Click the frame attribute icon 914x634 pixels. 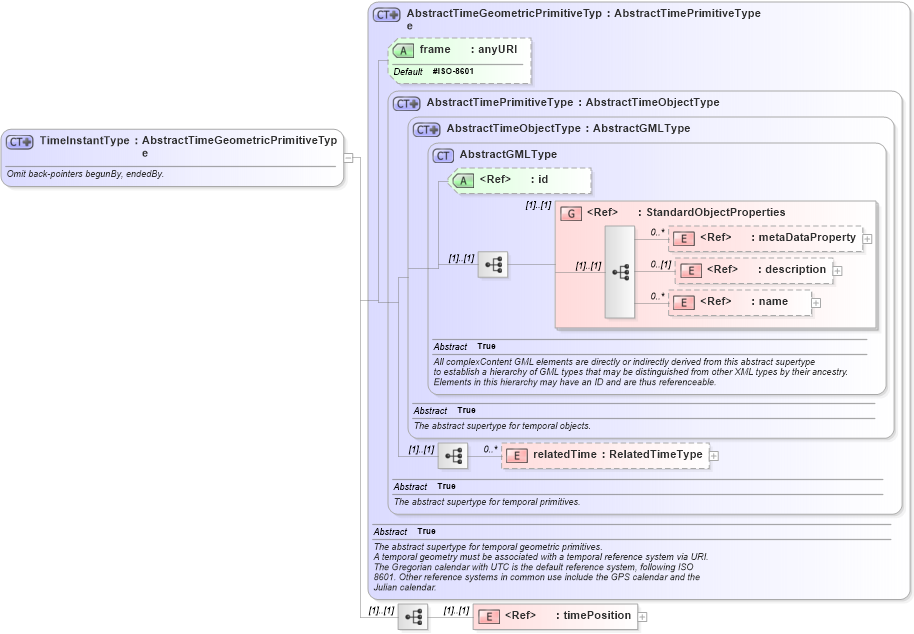point(404,49)
